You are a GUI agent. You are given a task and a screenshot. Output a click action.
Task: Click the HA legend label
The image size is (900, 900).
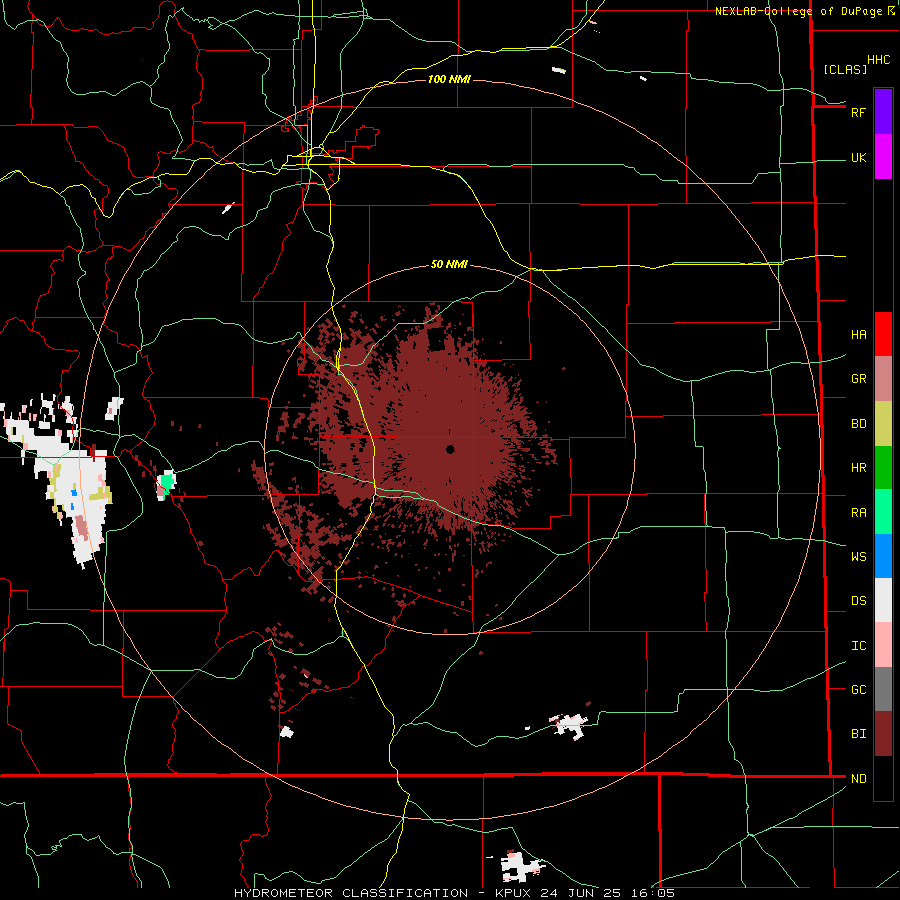click(x=858, y=334)
